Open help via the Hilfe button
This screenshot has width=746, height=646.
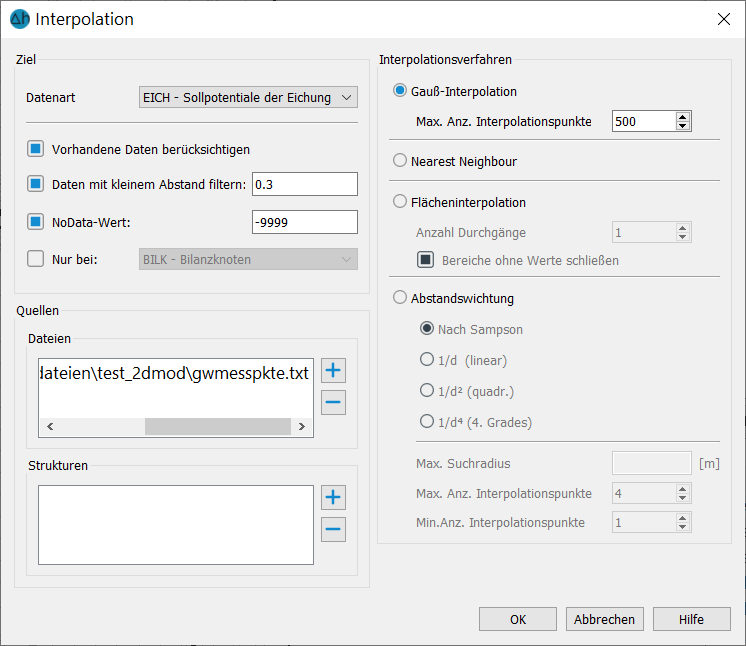tap(691, 619)
